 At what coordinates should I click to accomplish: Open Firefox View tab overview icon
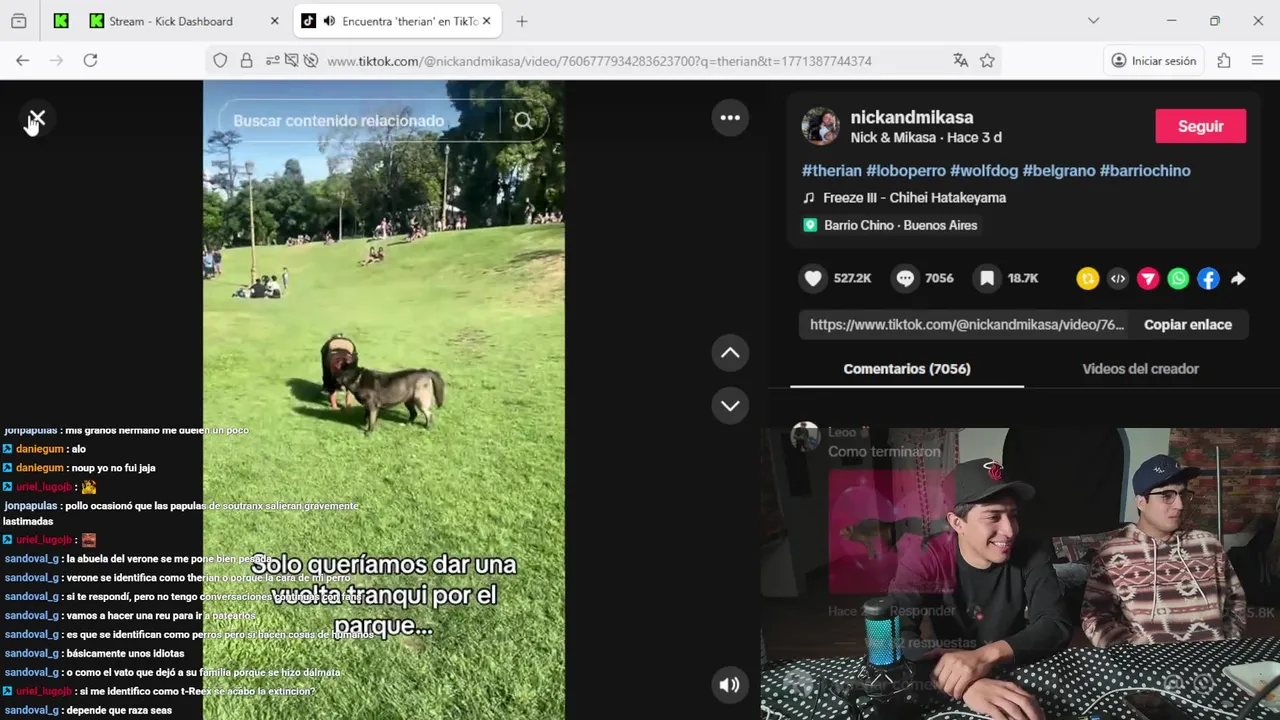click(x=18, y=21)
